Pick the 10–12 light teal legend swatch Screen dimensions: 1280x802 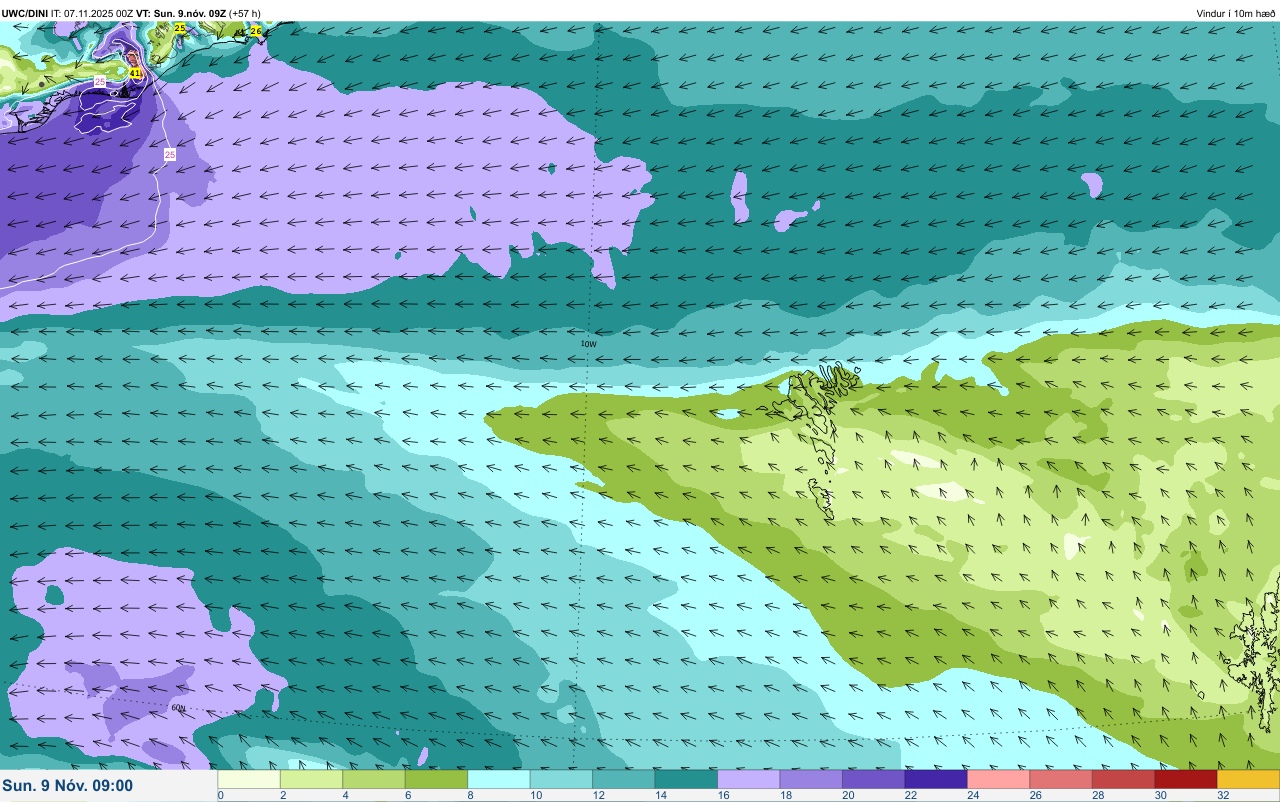pyautogui.click(x=561, y=779)
